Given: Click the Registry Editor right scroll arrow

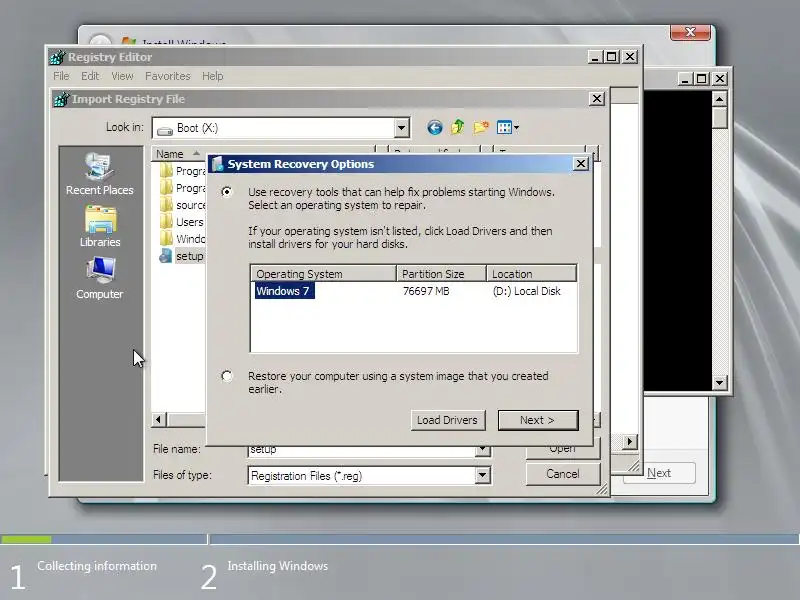Looking at the screenshot, I should tap(630, 441).
